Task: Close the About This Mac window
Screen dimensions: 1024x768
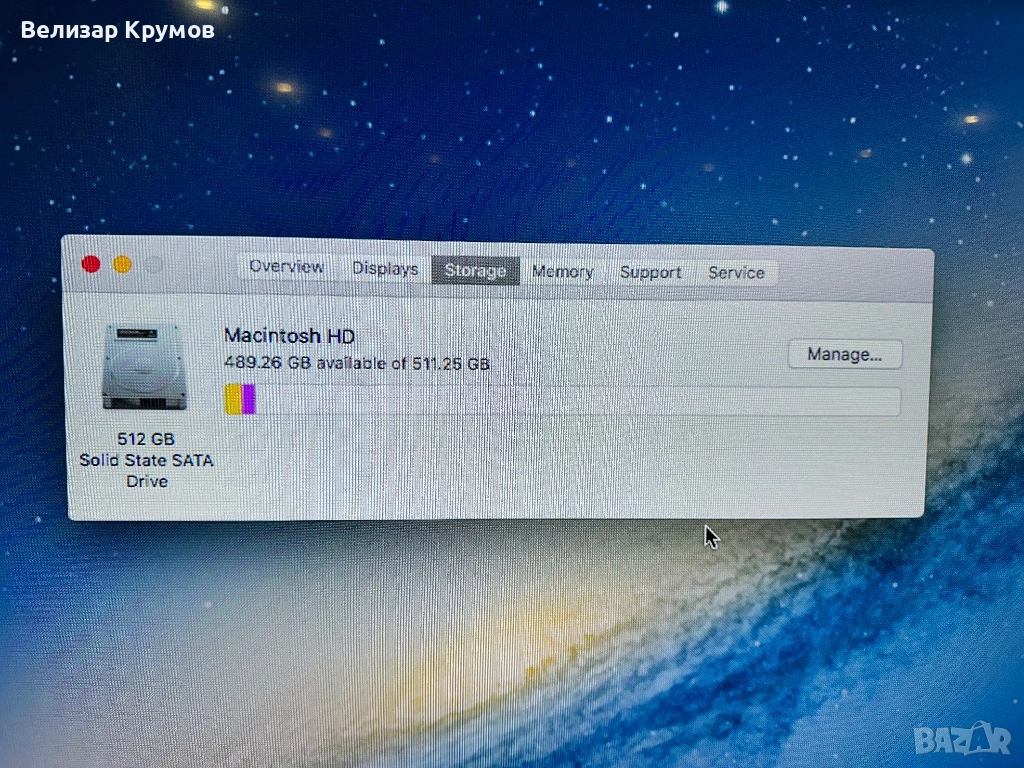Action: tap(91, 264)
